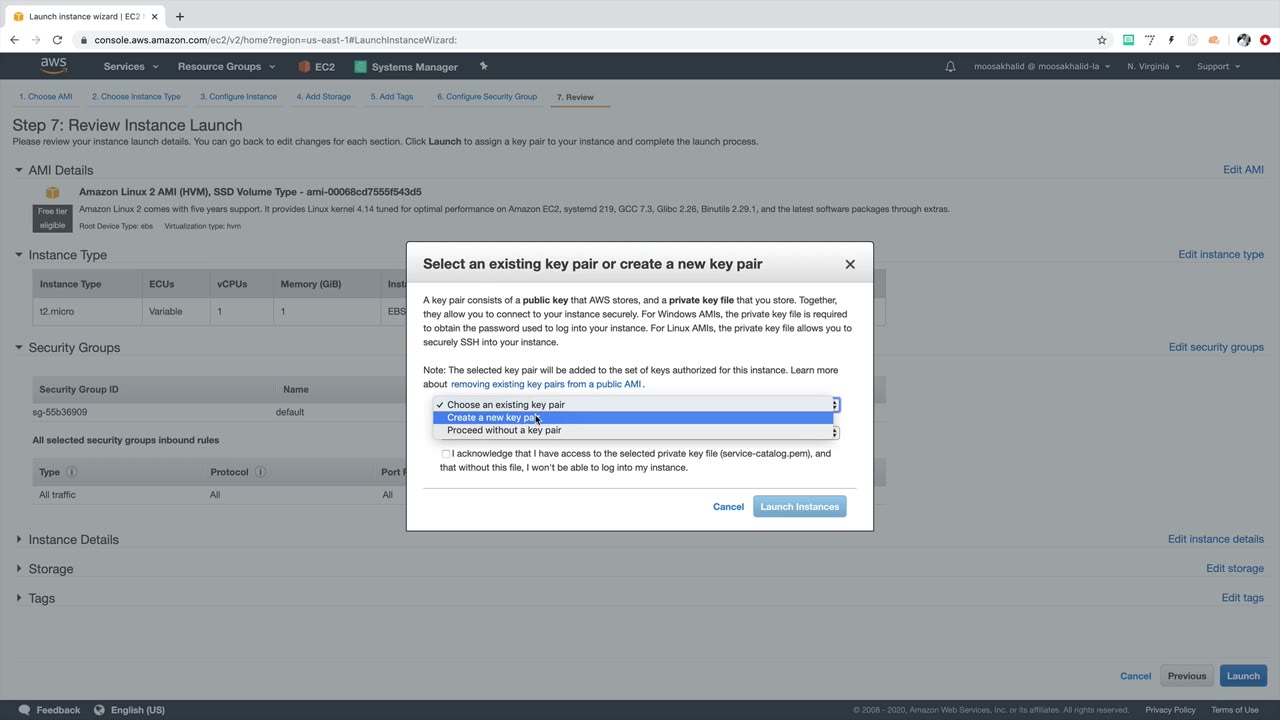Go to step 3. Configure Instance
Image resolution: width=1280 pixels, height=720 pixels.
point(238,97)
